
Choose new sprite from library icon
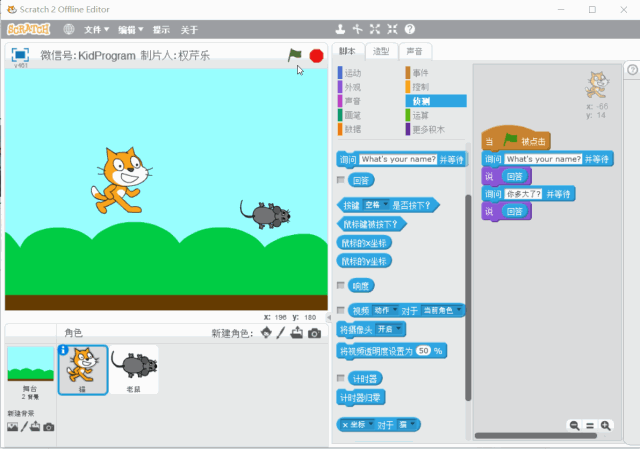point(266,333)
